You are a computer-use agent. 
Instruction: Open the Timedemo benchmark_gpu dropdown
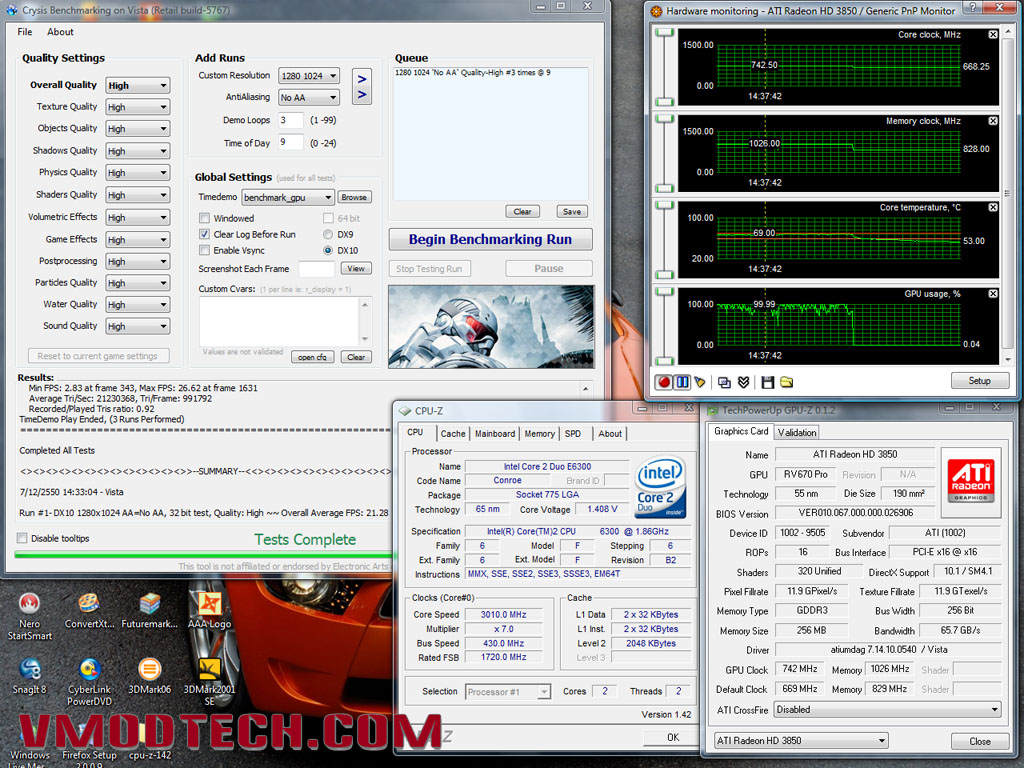(x=288, y=197)
